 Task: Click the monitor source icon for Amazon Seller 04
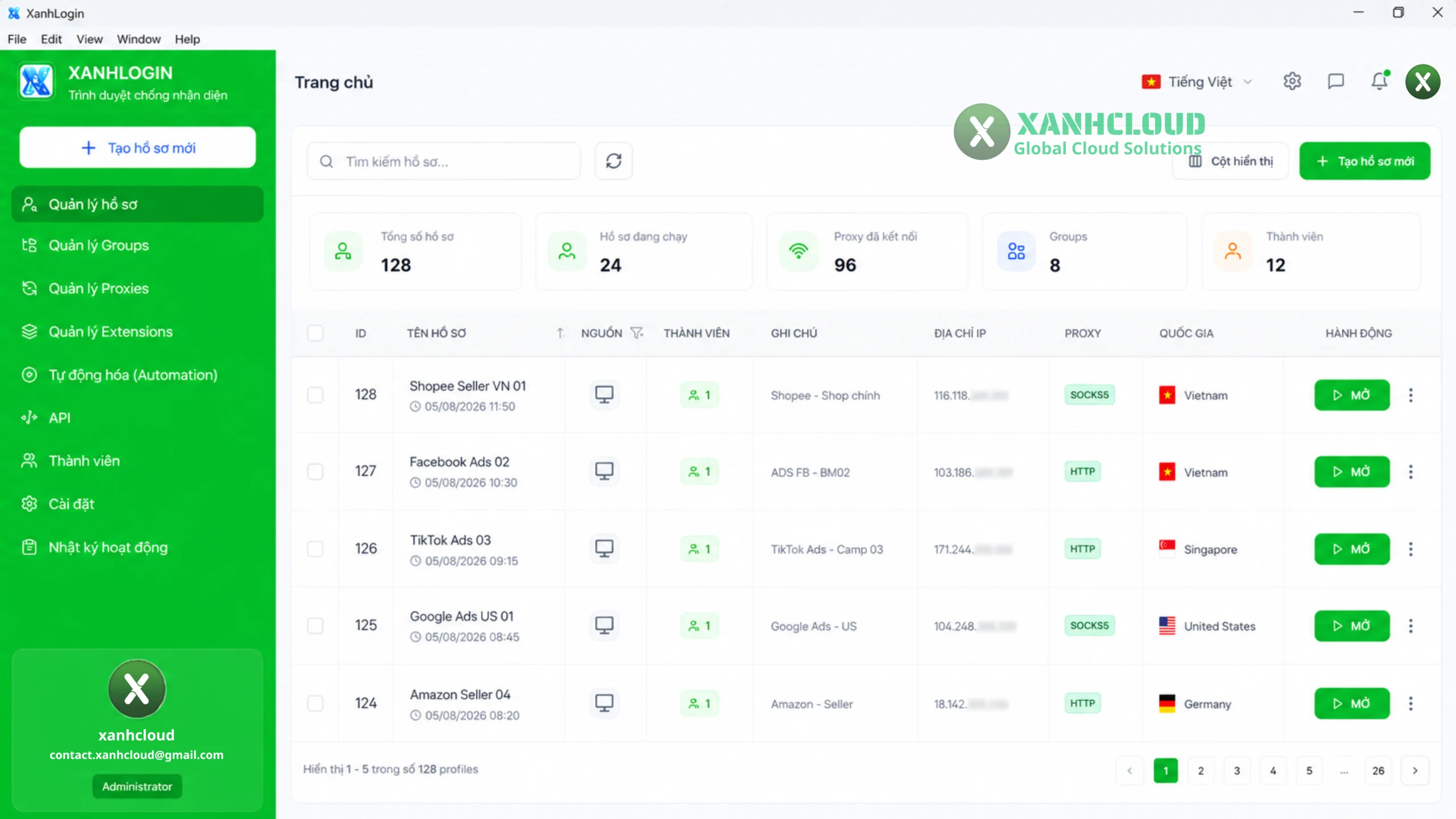tap(604, 703)
